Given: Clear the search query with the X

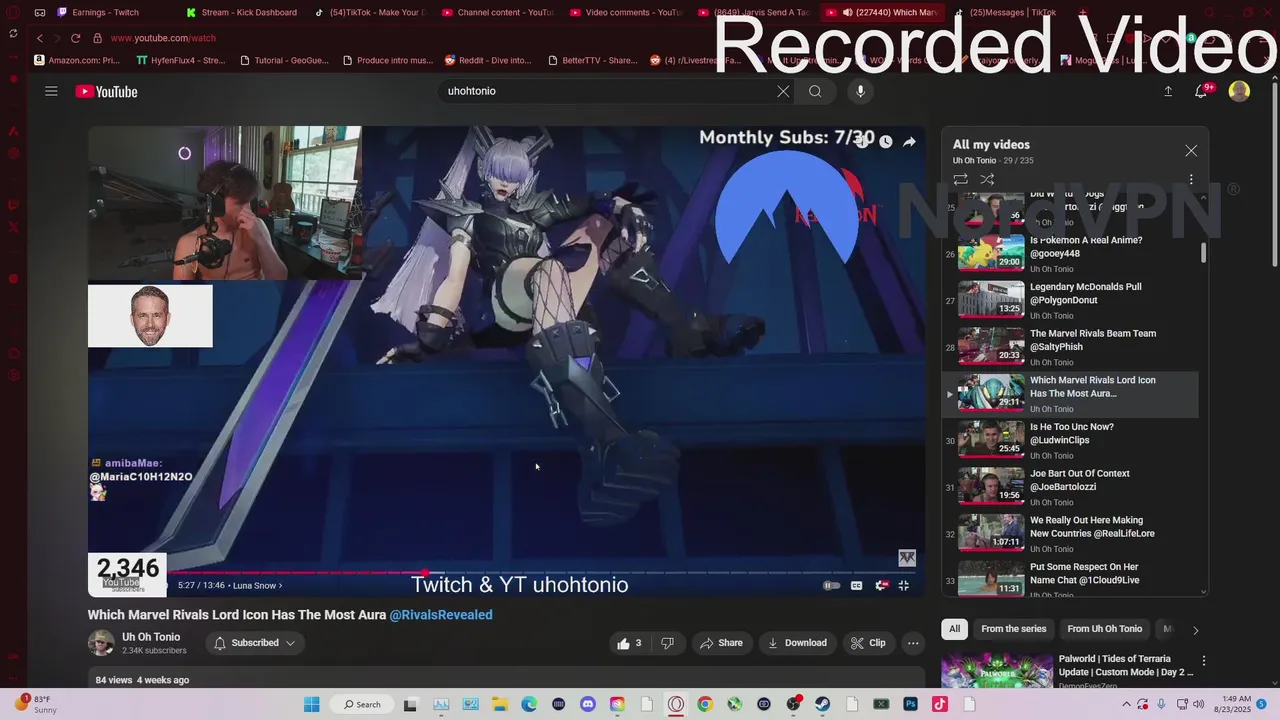Looking at the screenshot, I should click(783, 91).
